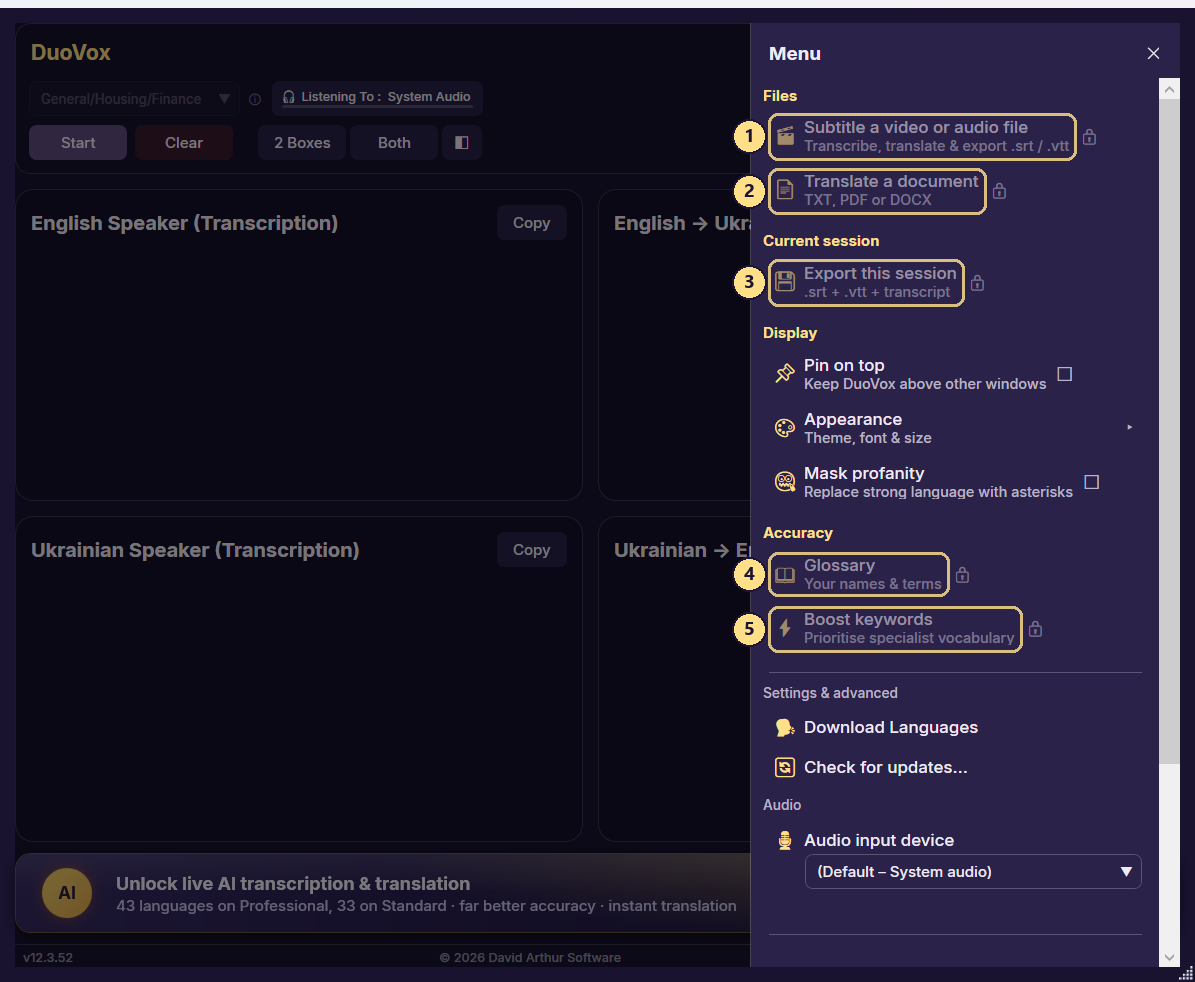1195x982 pixels.
Task: Open the Audio input device dropdown
Action: (973, 872)
